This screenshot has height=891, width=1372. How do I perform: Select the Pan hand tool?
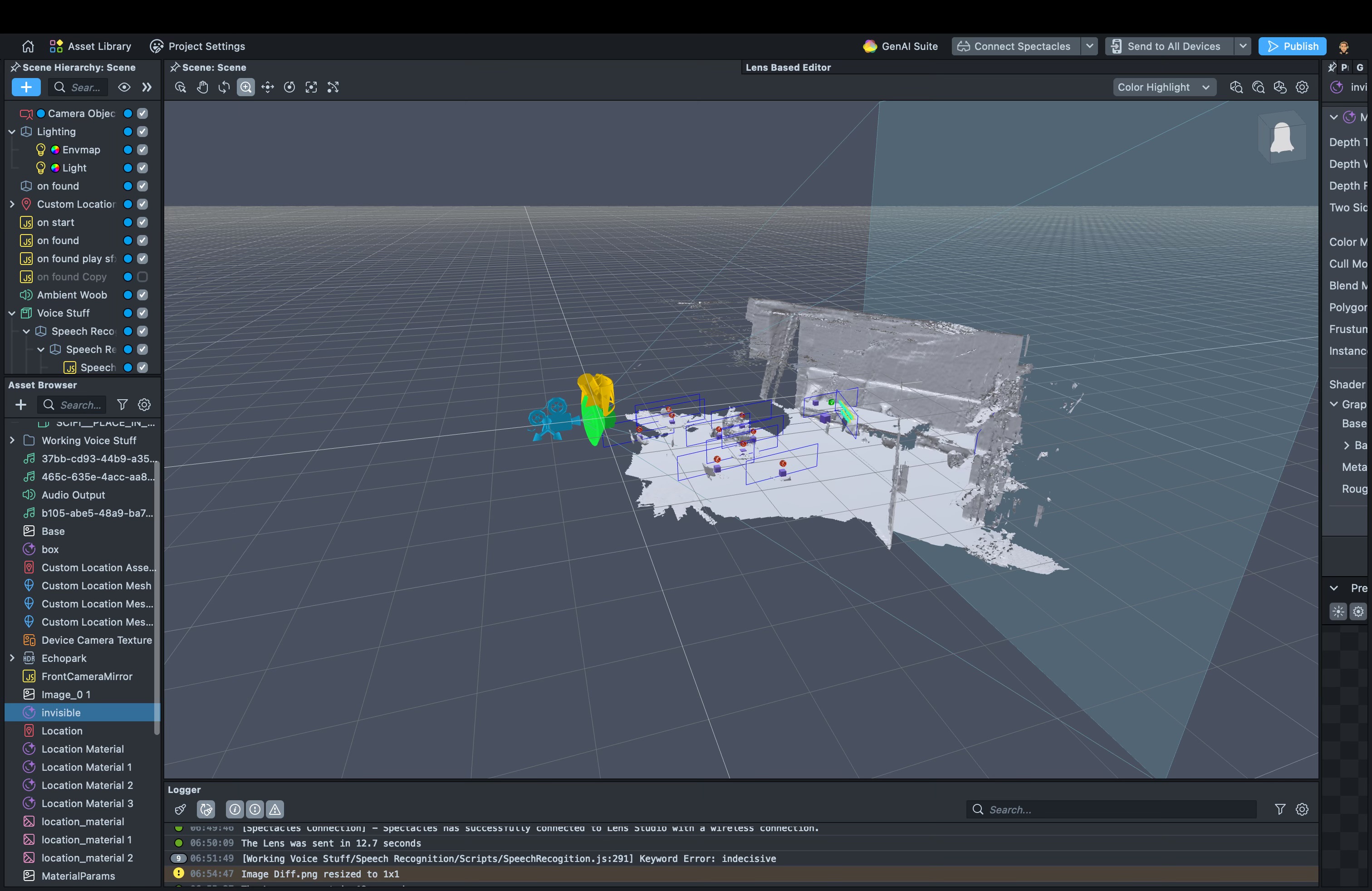[202, 87]
